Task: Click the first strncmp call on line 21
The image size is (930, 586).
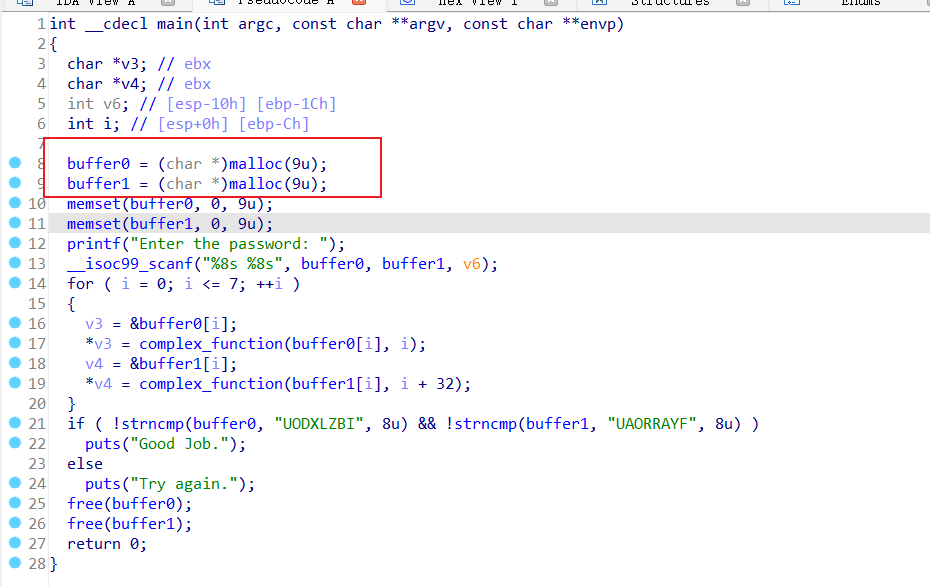Action: pos(152,424)
